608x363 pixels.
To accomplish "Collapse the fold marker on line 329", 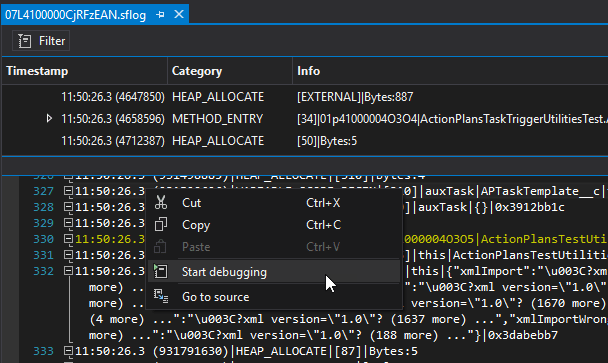I will (x=68, y=223).
